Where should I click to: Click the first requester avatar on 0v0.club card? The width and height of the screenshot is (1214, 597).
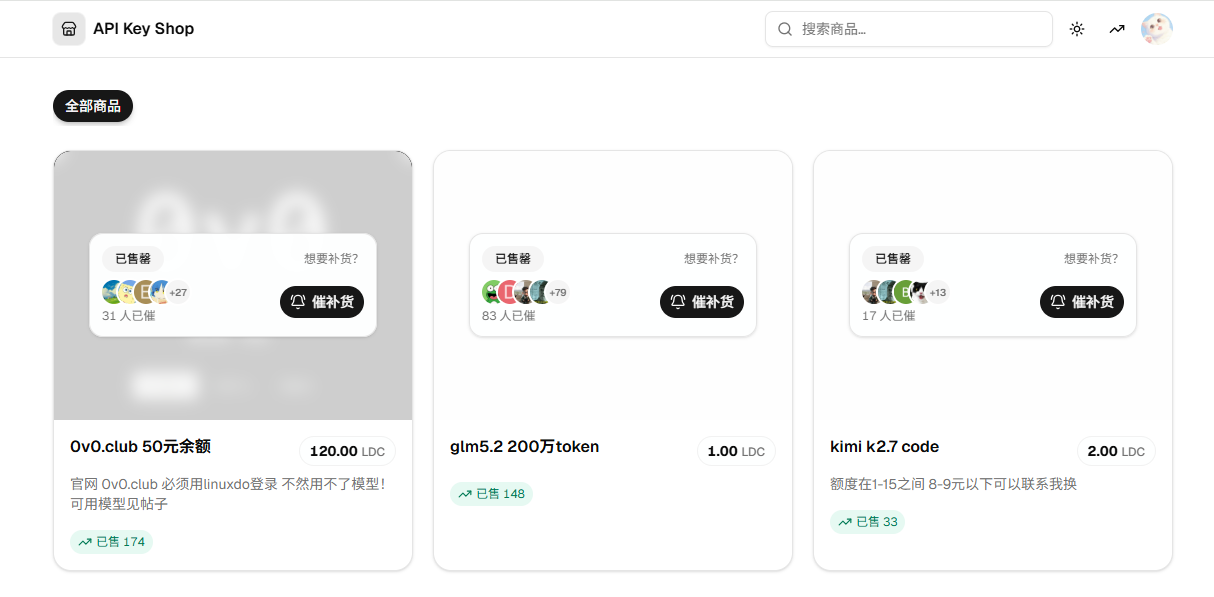point(113,292)
